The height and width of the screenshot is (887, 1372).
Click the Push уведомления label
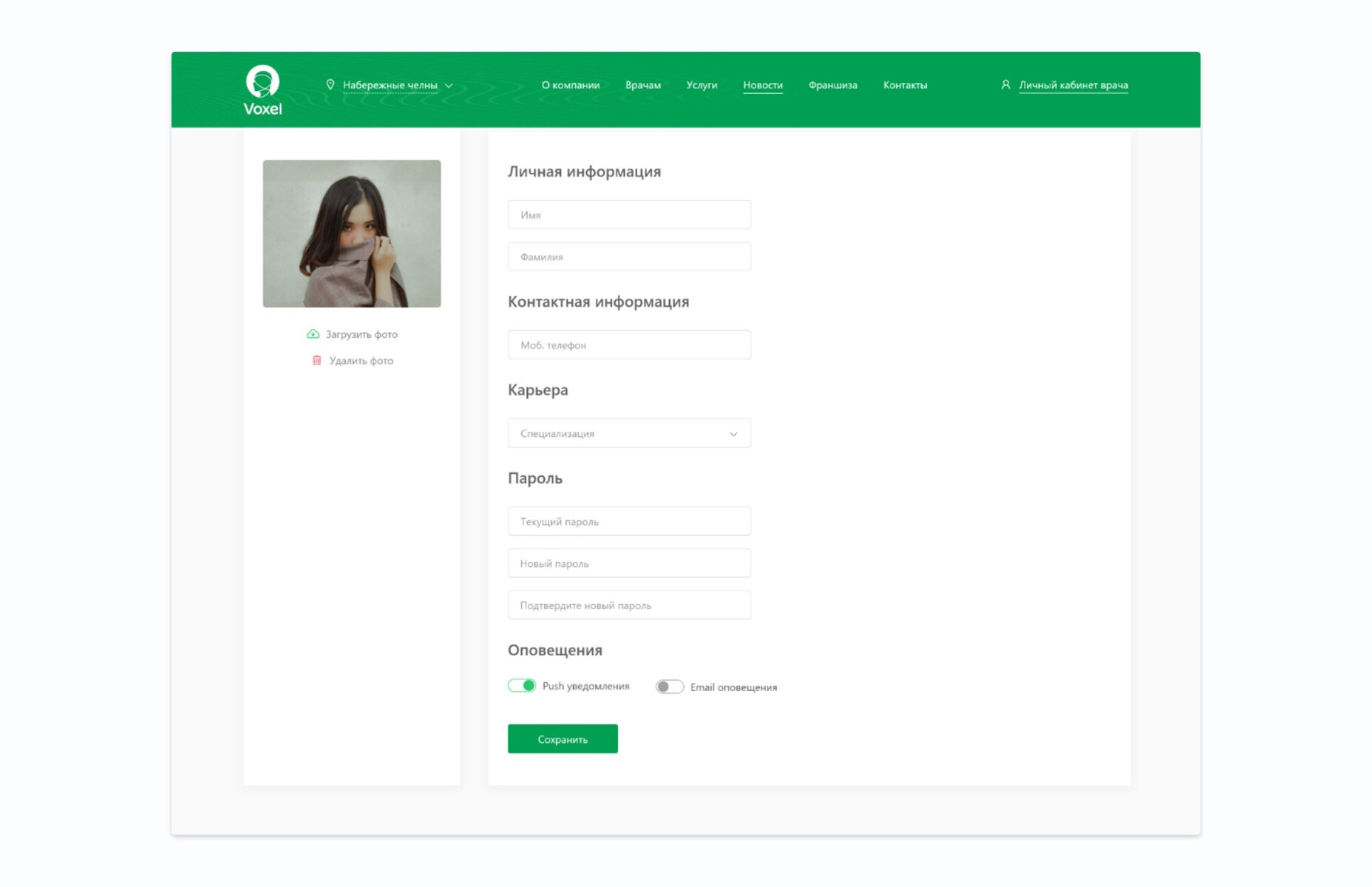click(x=586, y=686)
